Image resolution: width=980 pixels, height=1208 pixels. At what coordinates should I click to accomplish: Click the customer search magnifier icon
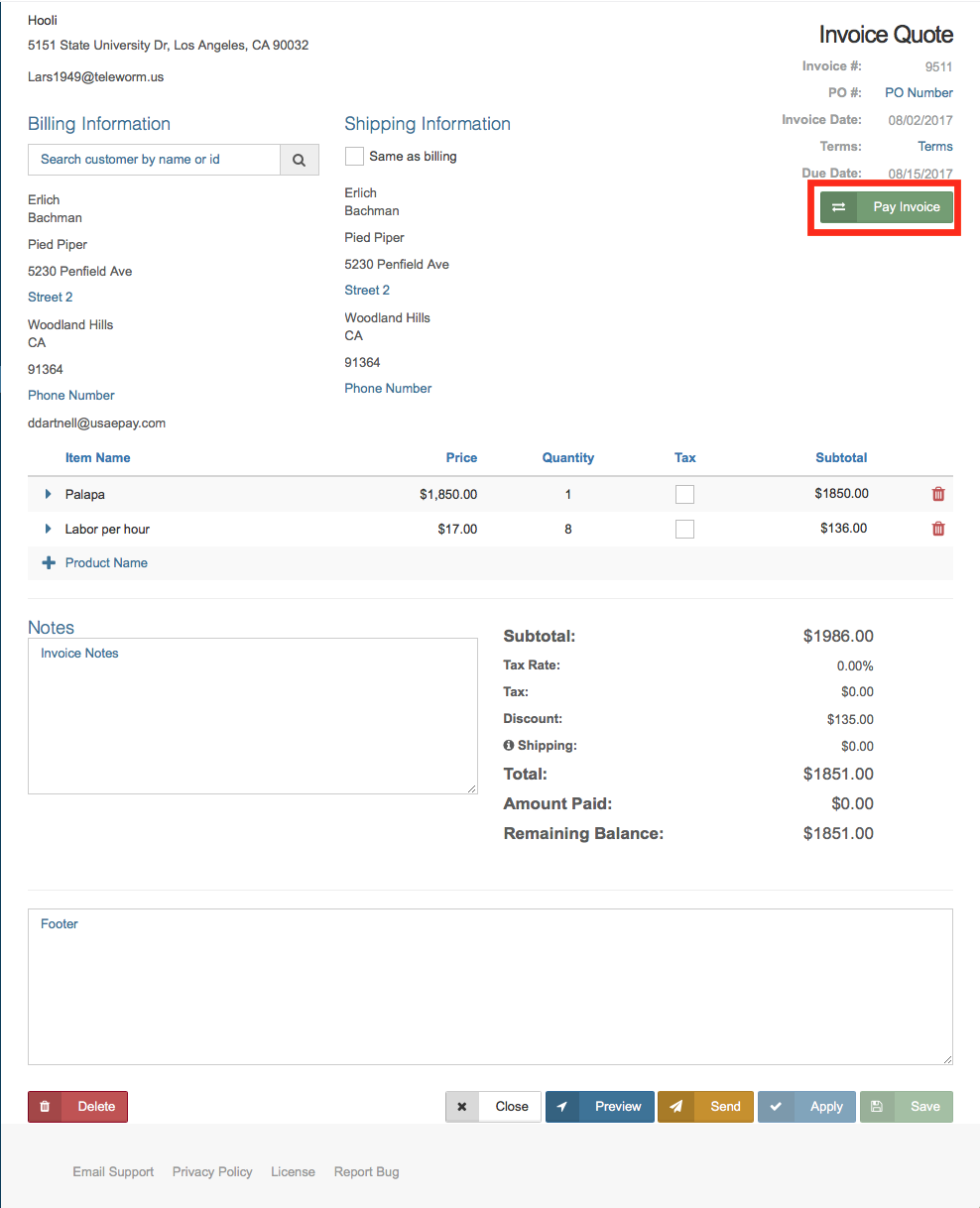(x=300, y=160)
